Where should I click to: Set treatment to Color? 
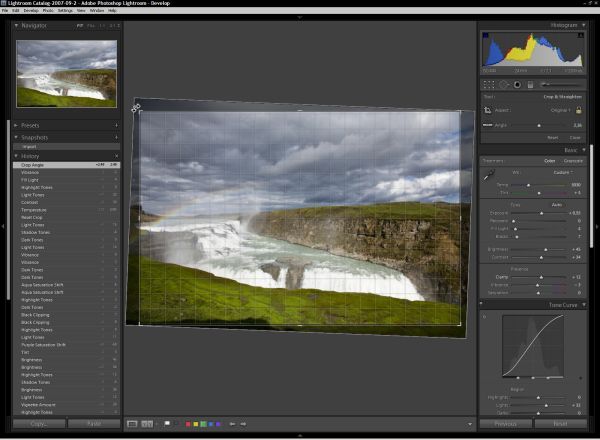pyautogui.click(x=549, y=160)
